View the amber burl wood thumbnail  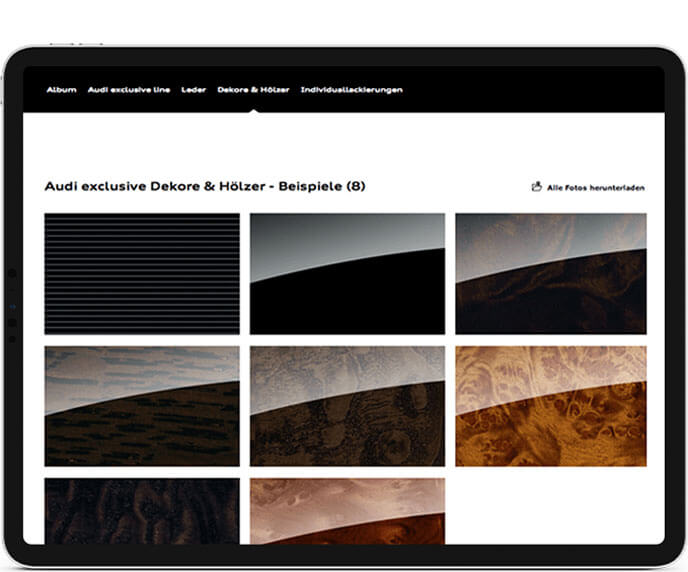pos(550,406)
